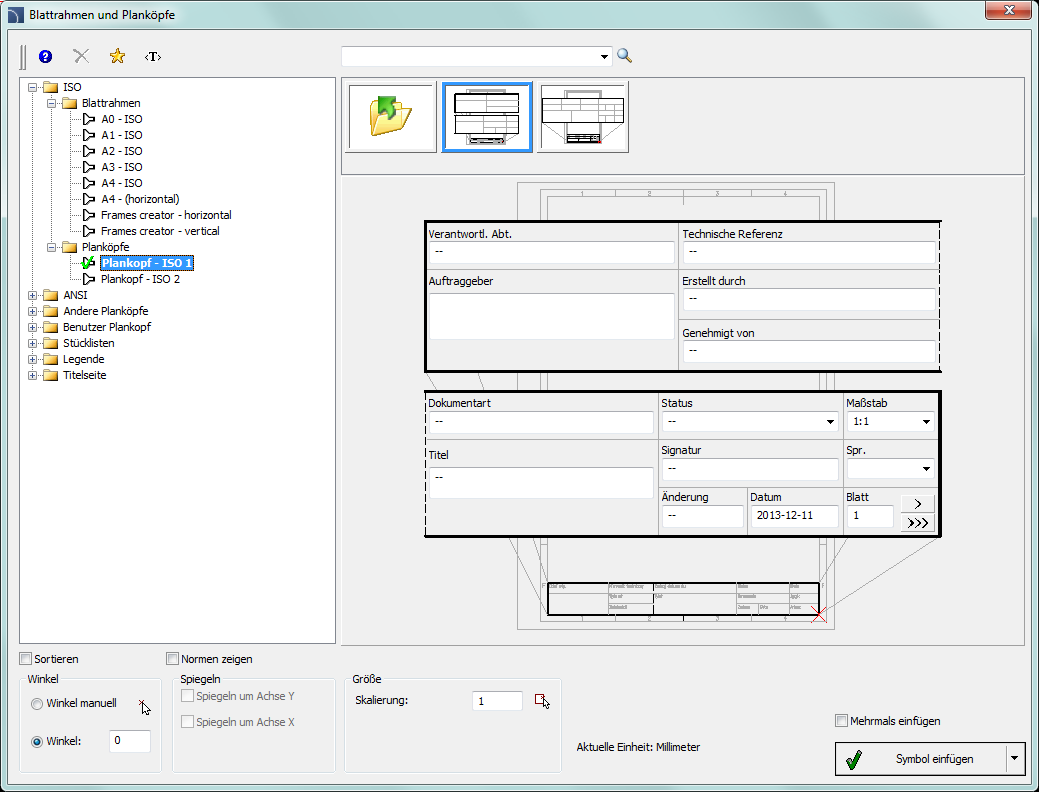
Task: Click the magnifying glass search icon
Action: tap(625, 56)
